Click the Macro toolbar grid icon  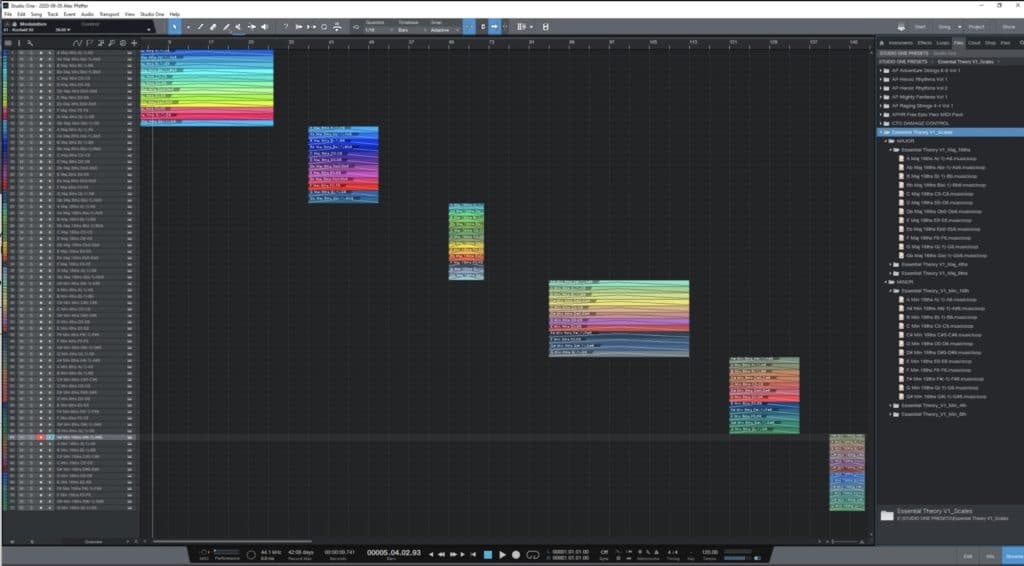522,27
